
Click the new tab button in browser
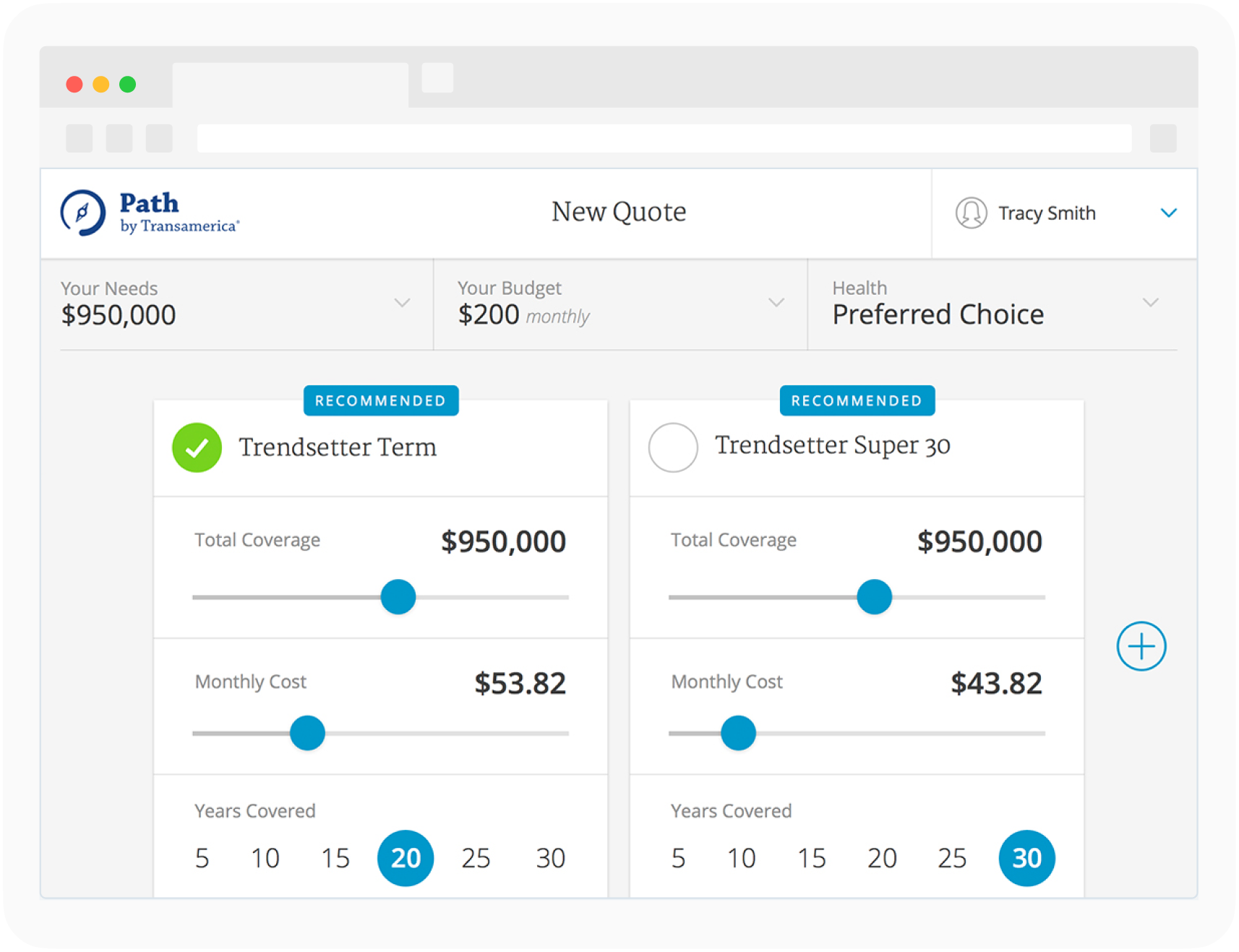437,78
